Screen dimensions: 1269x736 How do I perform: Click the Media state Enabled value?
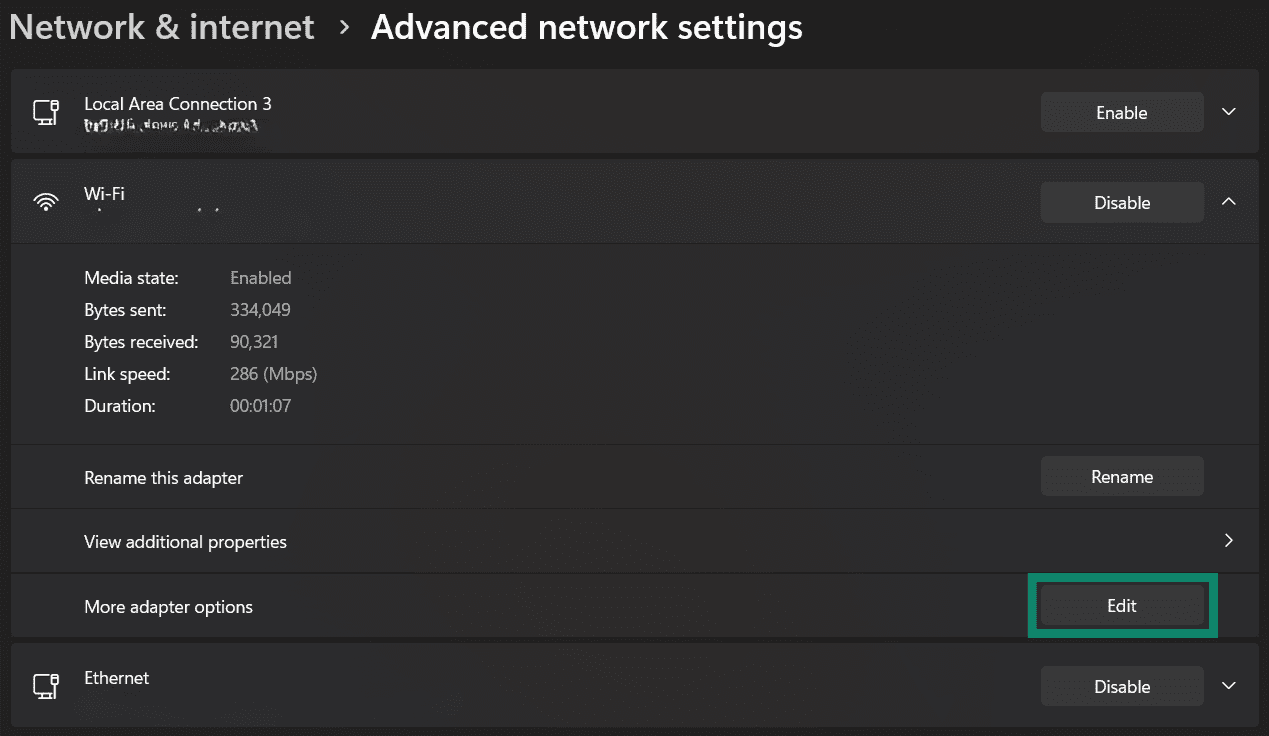pos(260,278)
